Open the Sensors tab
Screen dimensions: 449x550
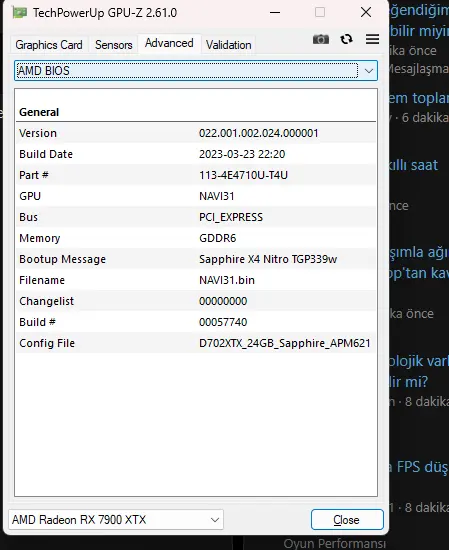click(114, 45)
